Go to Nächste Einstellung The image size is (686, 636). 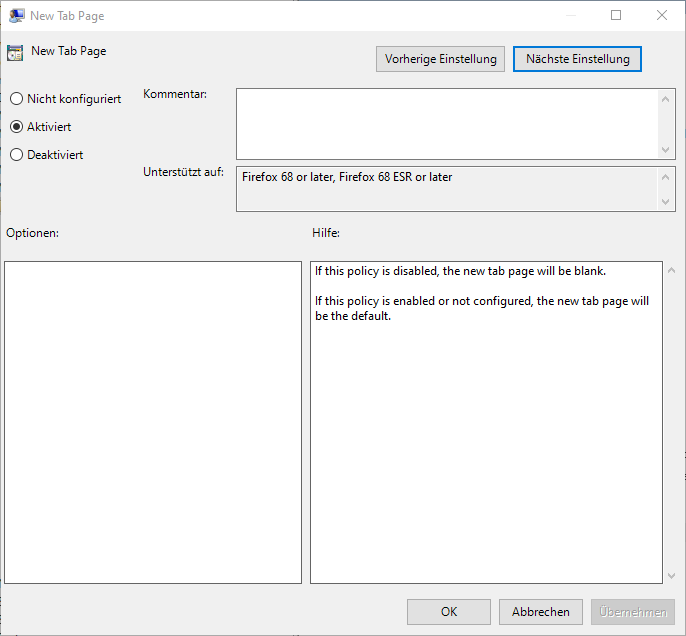[x=578, y=59]
